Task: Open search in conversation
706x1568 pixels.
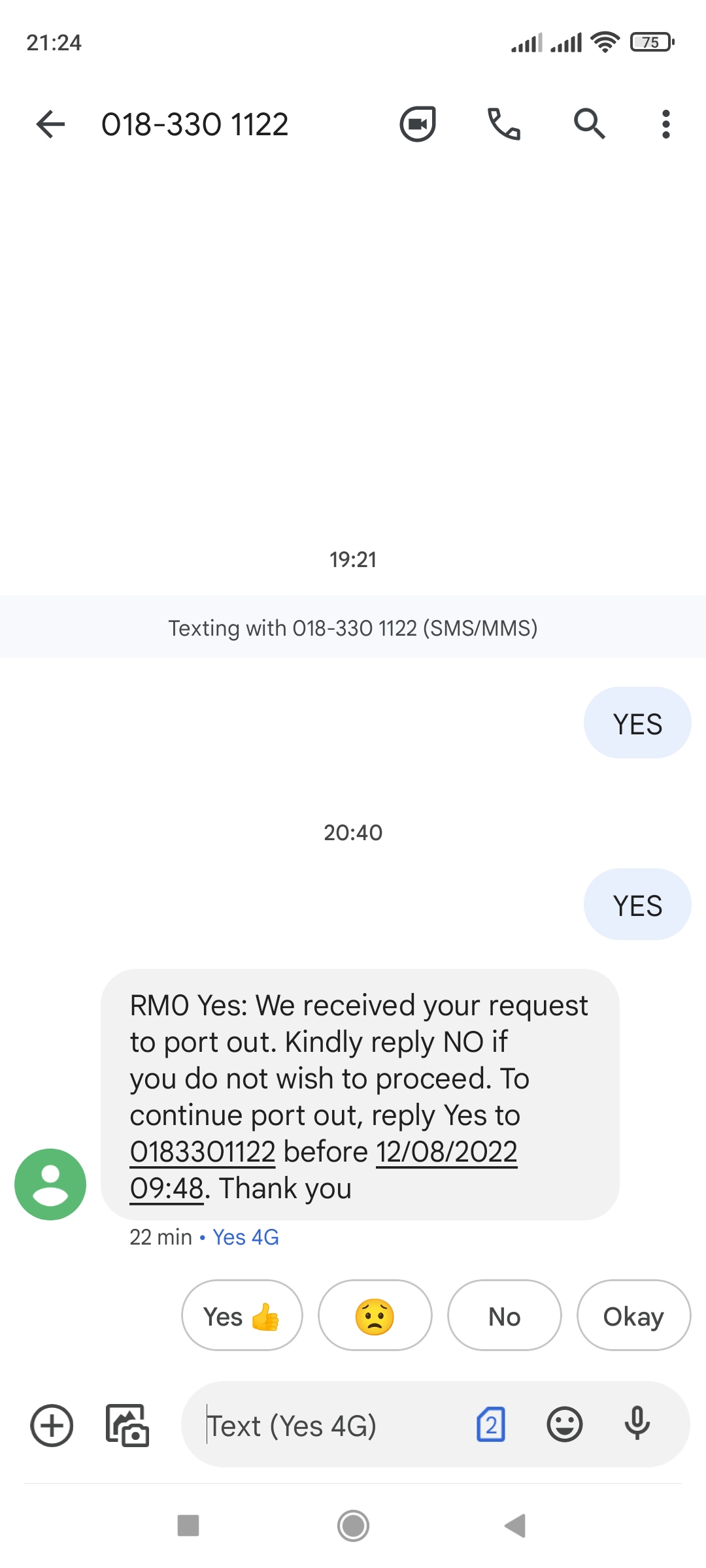Action: (590, 124)
